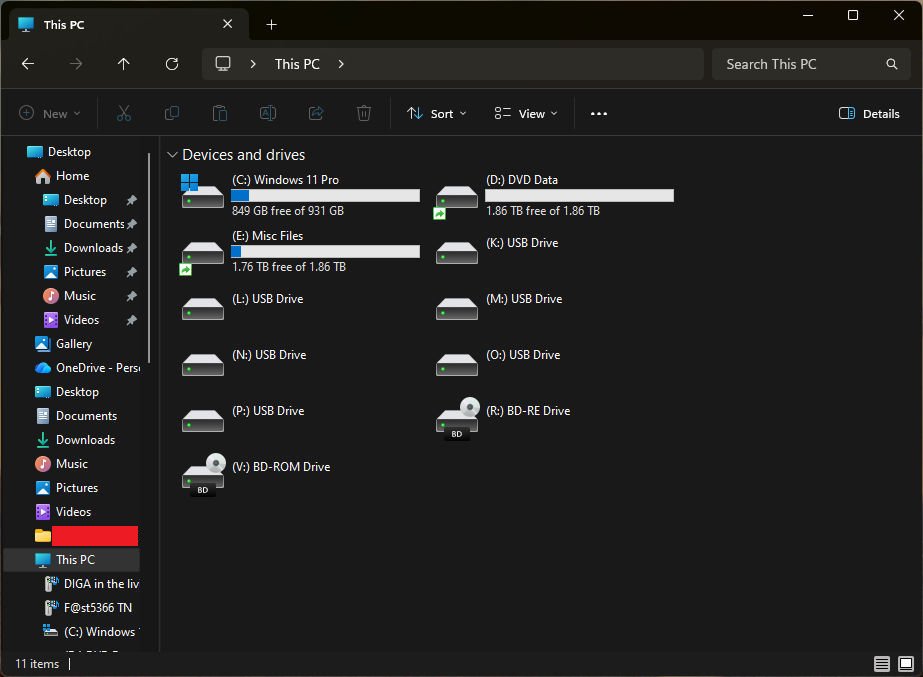The height and width of the screenshot is (677, 923).
Task: Click the Share toolbar icon
Action: (x=316, y=113)
